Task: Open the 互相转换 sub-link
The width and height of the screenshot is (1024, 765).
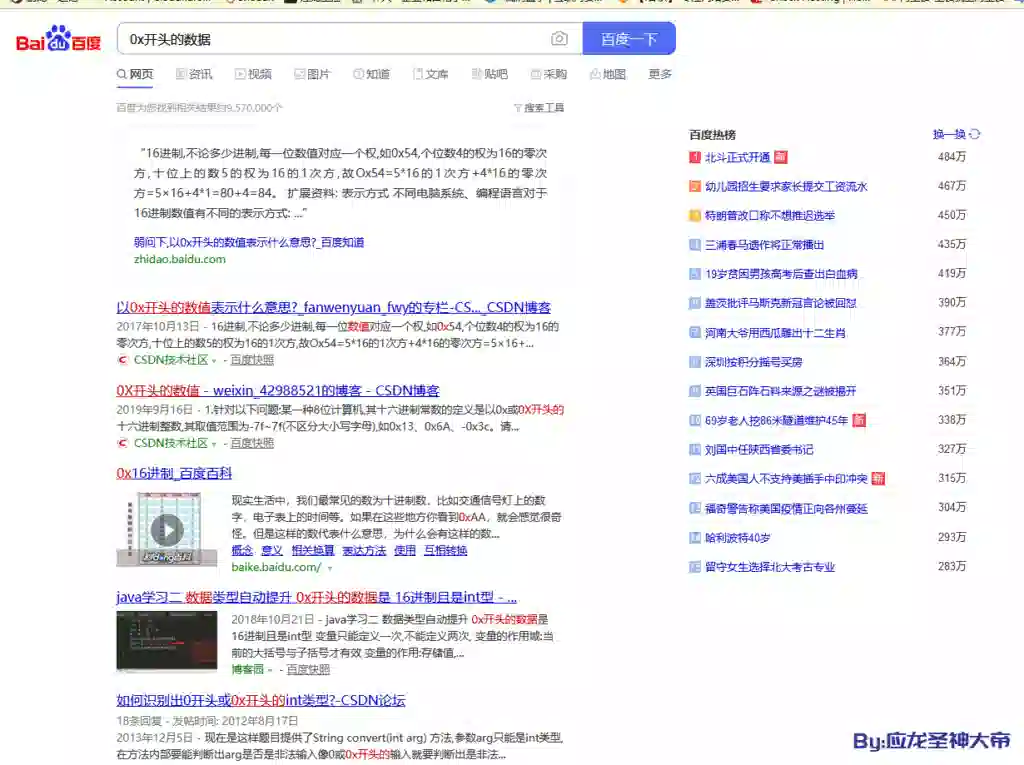Action: pyautogui.click(x=445, y=551)
